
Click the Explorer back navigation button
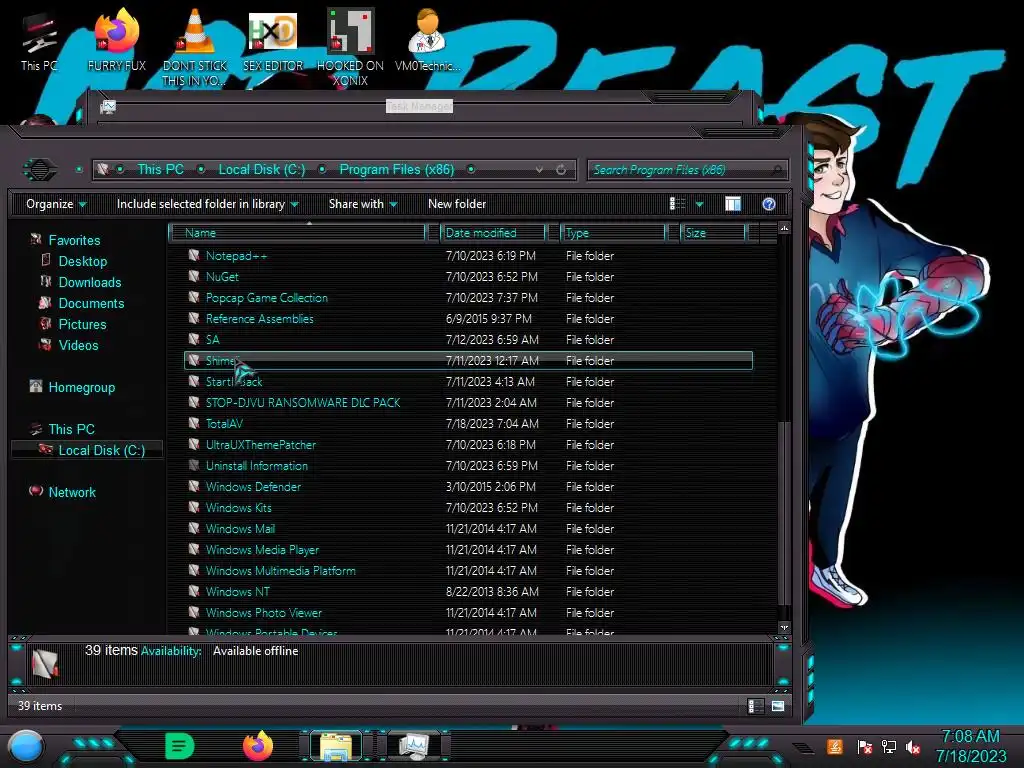pos(40,170)
